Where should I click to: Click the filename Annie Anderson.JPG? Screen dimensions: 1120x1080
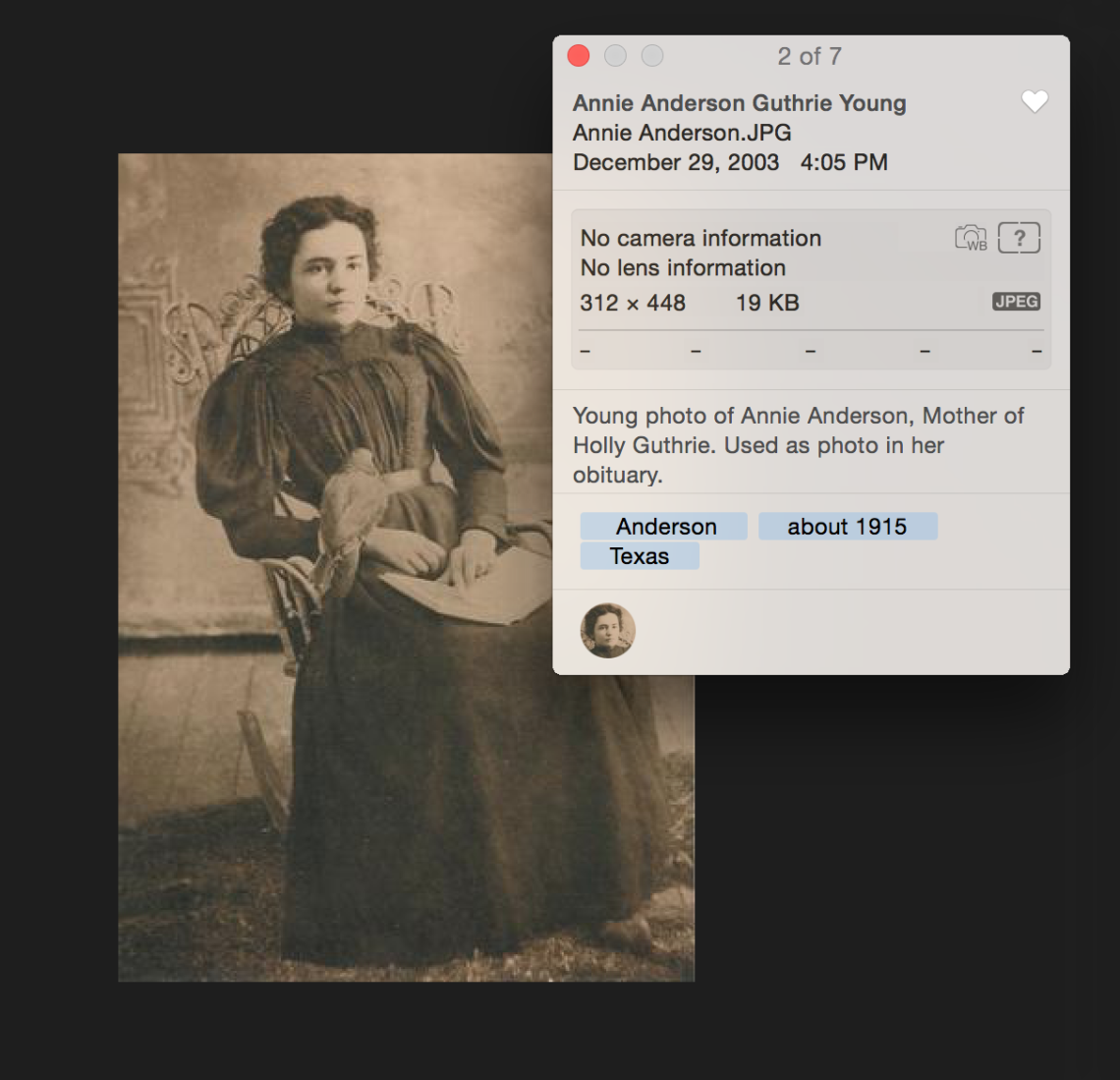[x=681, y=132]
